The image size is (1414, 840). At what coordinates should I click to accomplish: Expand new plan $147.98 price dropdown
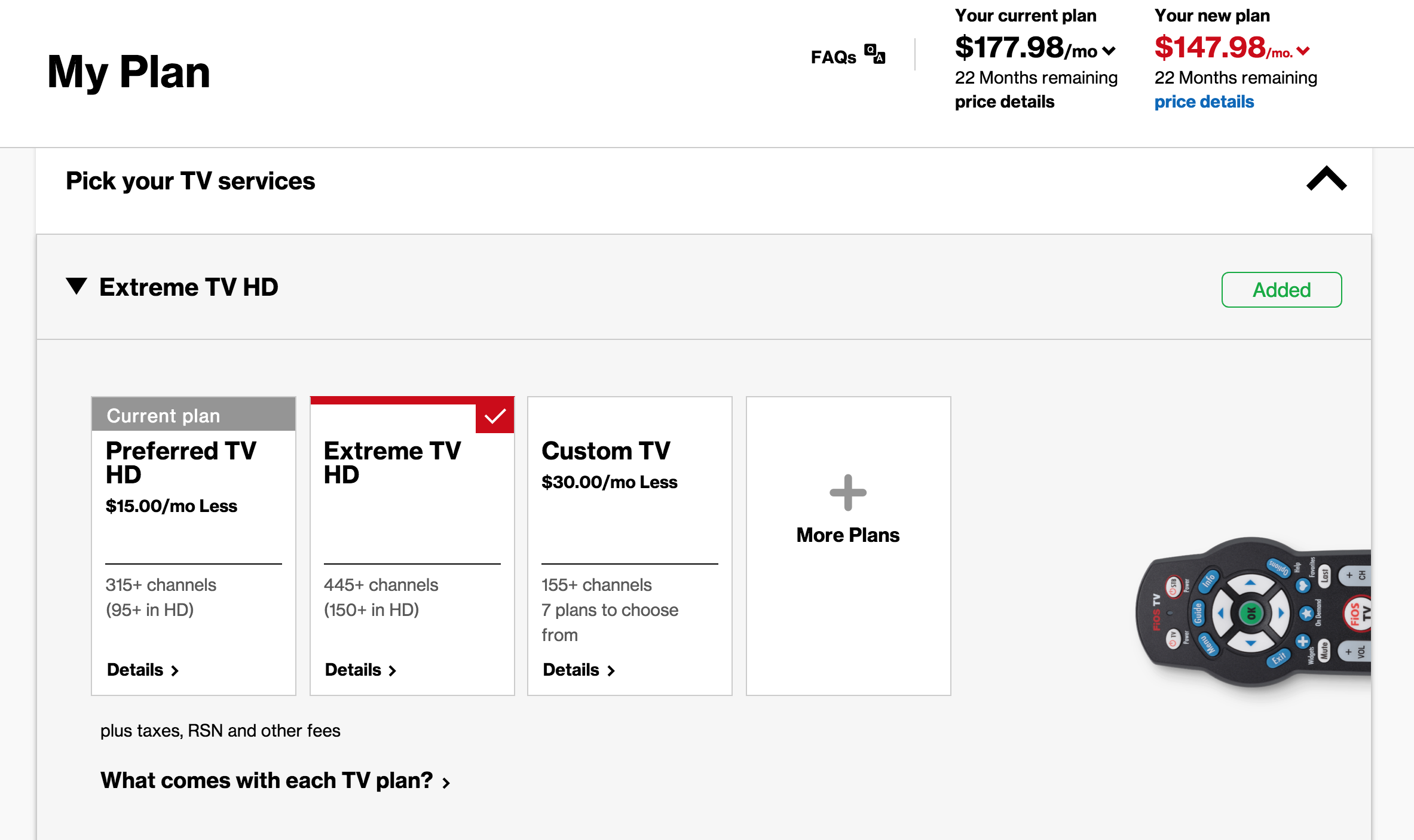(x=1303, y=51)
